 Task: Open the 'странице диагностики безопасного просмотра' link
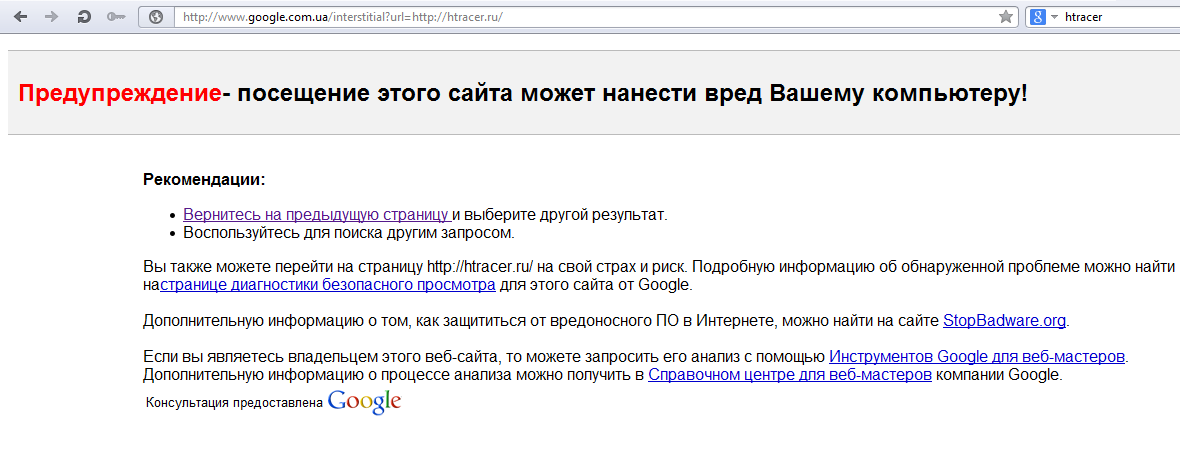tap(327, 285)
